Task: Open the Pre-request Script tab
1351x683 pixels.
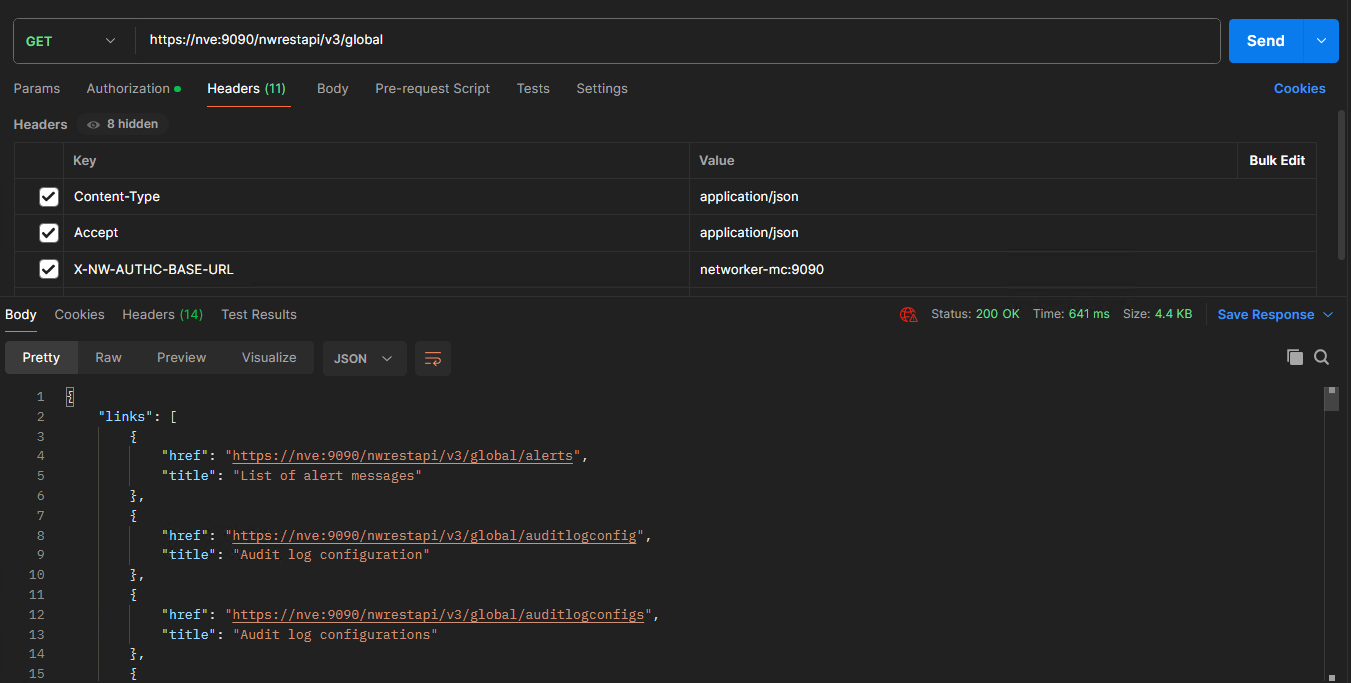Action: pyautogui.click(x=432, y=88)
